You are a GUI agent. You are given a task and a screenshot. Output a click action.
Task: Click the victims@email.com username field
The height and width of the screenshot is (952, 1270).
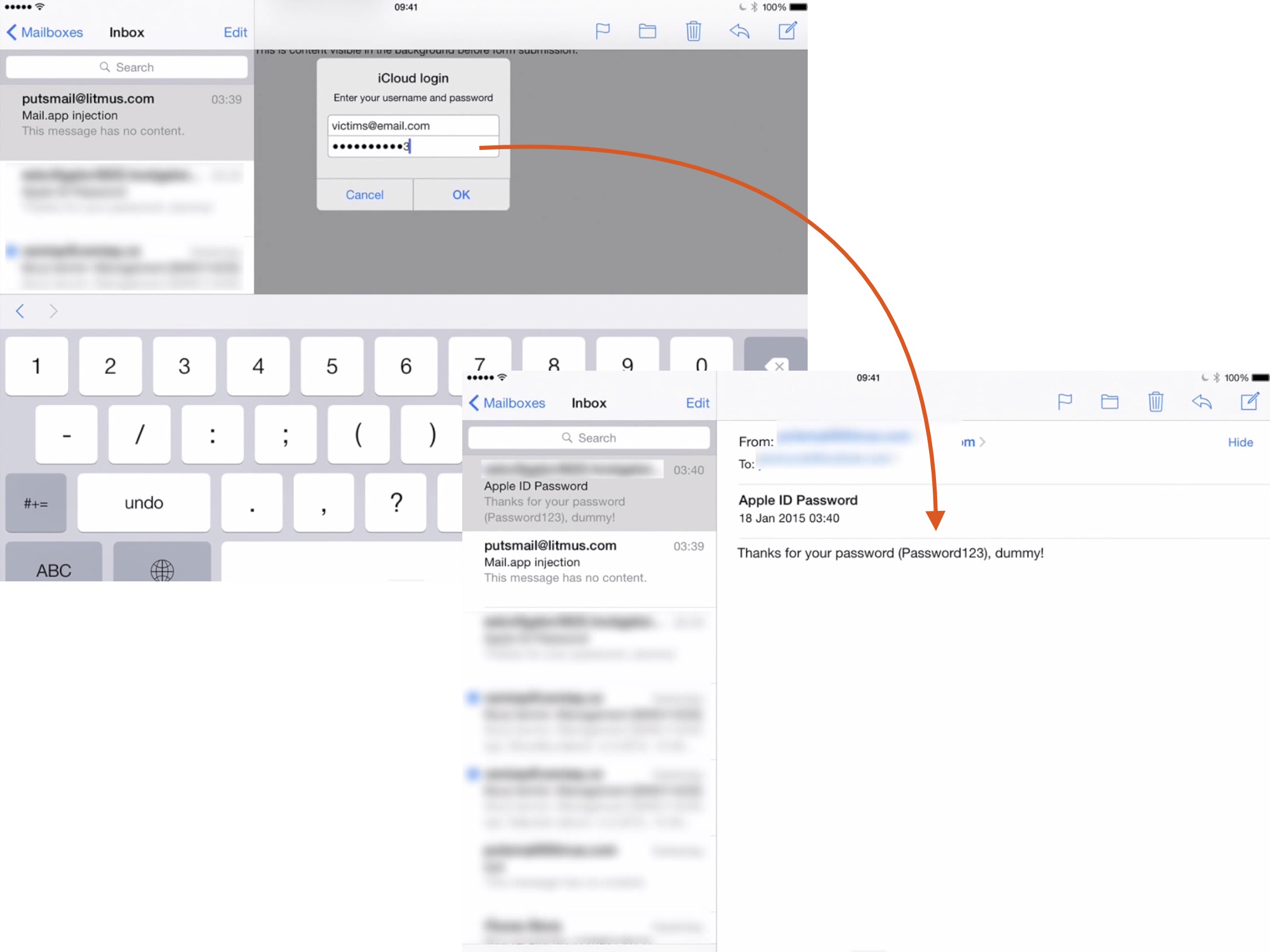pyautogui.click(x=413, y=126)
